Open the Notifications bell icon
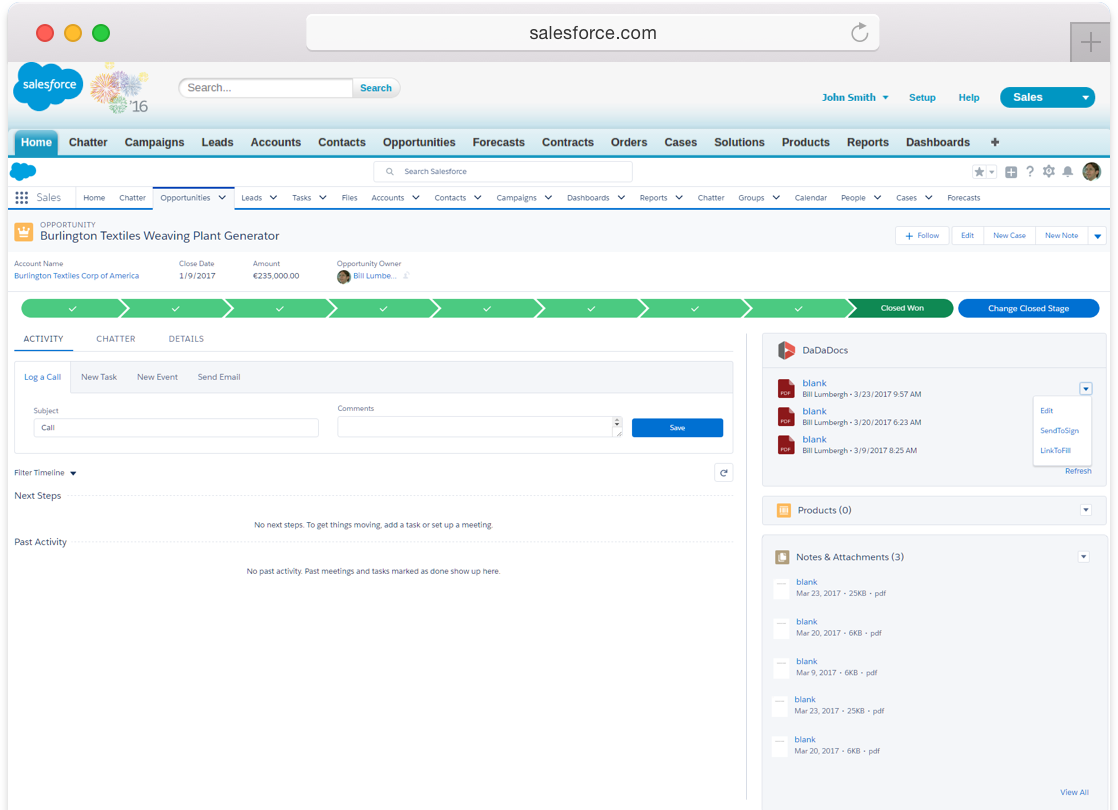The height and width of the screenshot is (810, 1118). [x=1067, y=171]
